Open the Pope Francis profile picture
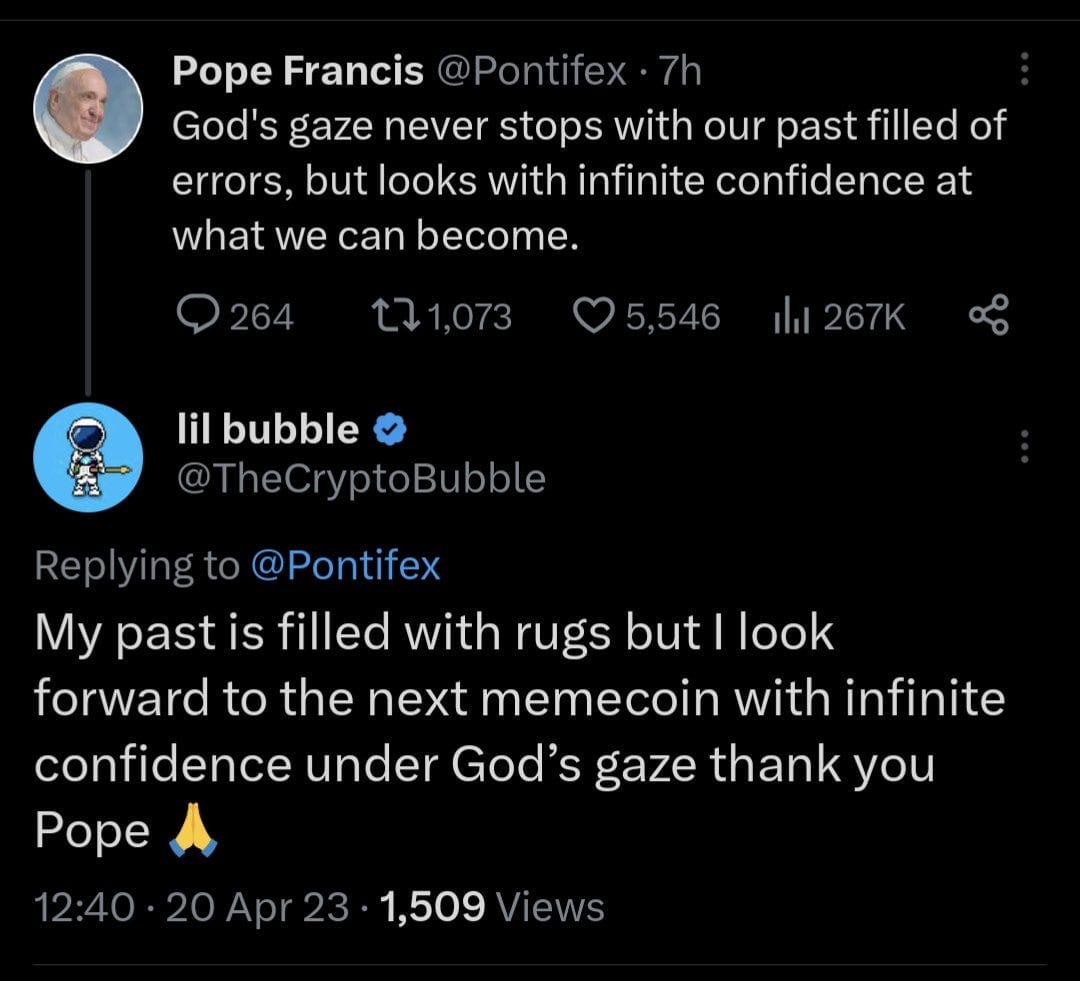 pyautogui.click(x=88, y=108)
